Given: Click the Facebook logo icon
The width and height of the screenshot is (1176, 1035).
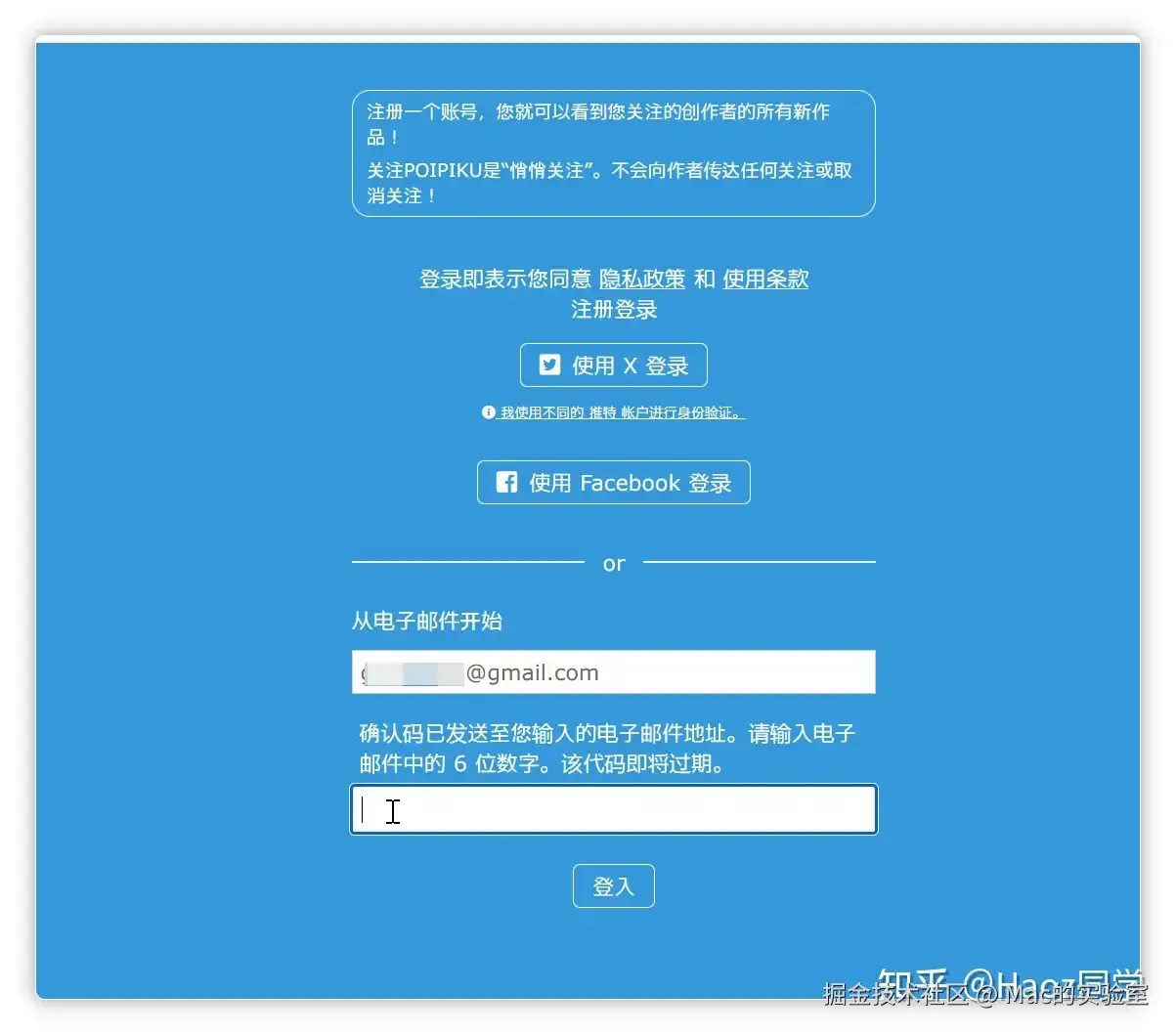Looking at the screenshot, I should [506, 482].
